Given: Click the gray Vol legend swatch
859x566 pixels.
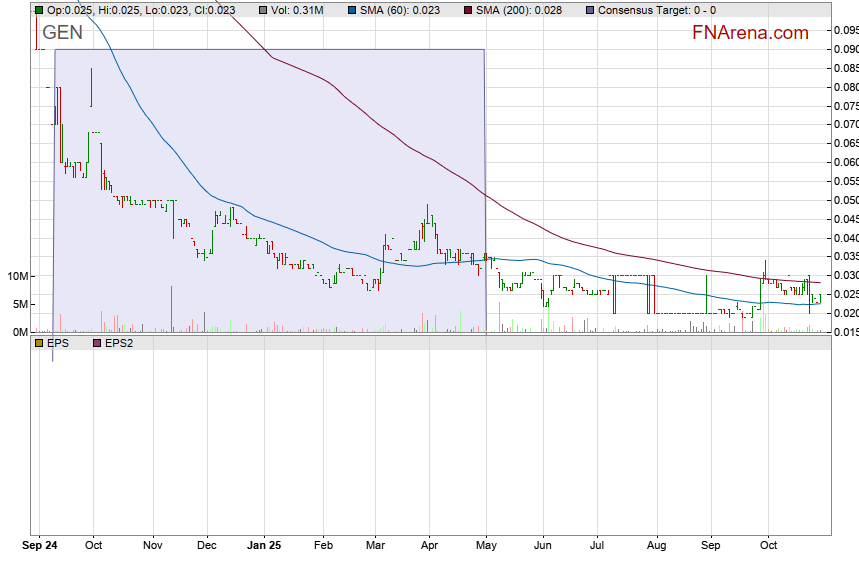Looking at the screenshot, I should pos(262,10).
